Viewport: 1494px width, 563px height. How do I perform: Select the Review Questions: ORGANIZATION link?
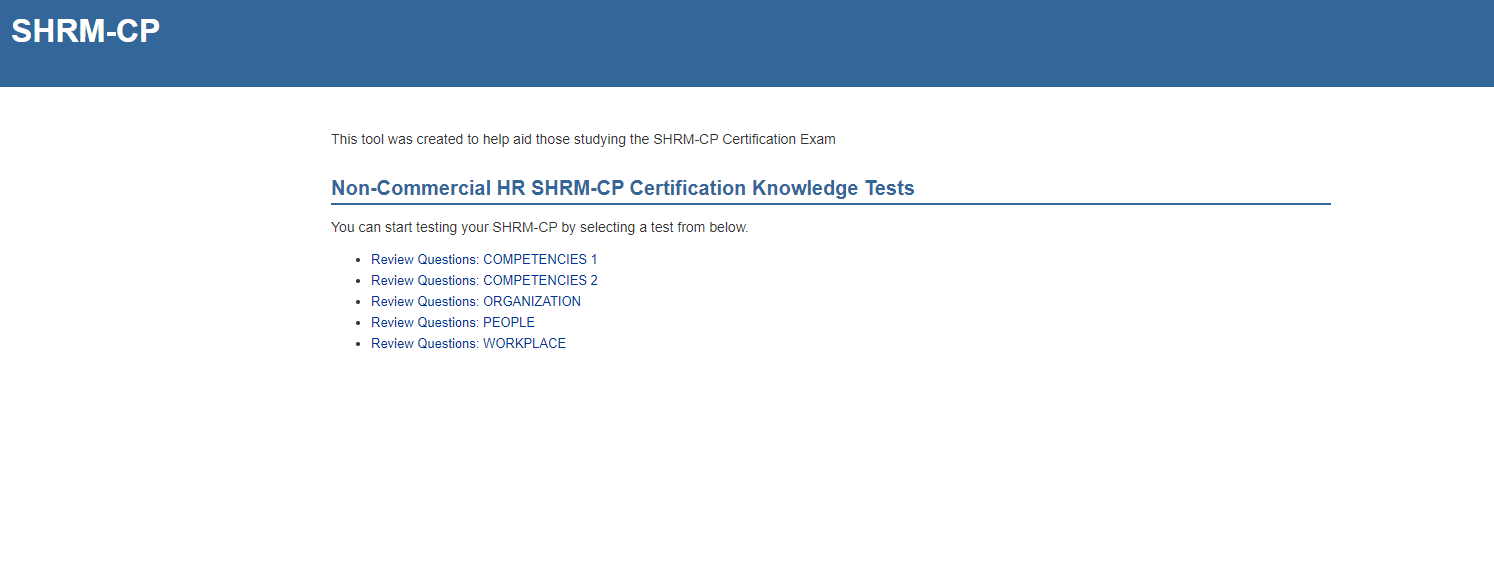[475, 301]
